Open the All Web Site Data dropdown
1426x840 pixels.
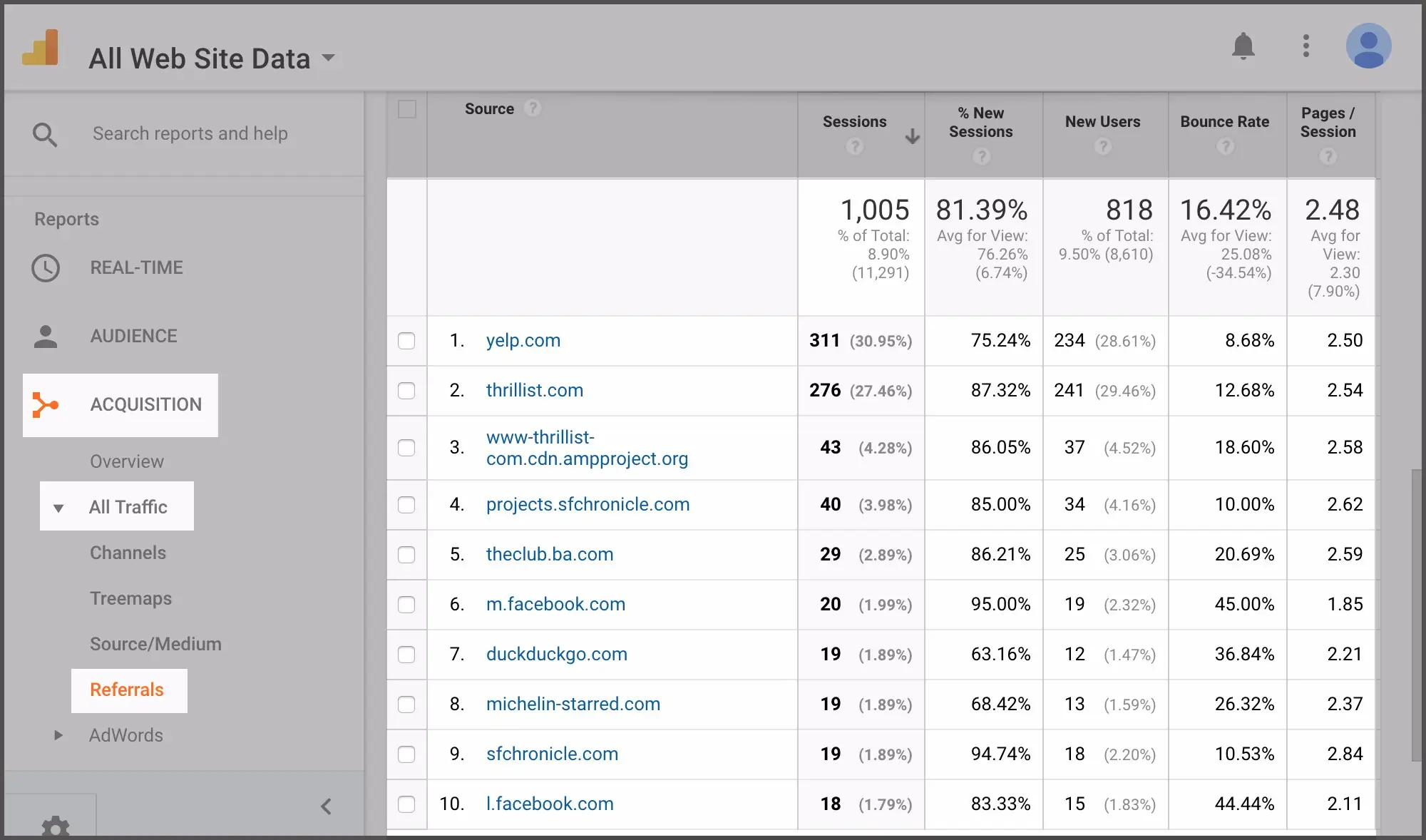[329, 58]
